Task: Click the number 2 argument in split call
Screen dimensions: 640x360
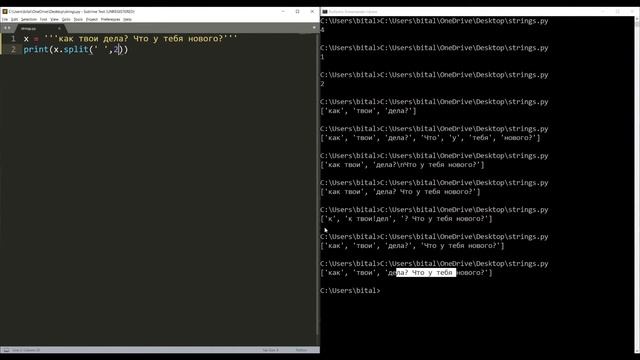Action: click(x=116, y=49)
